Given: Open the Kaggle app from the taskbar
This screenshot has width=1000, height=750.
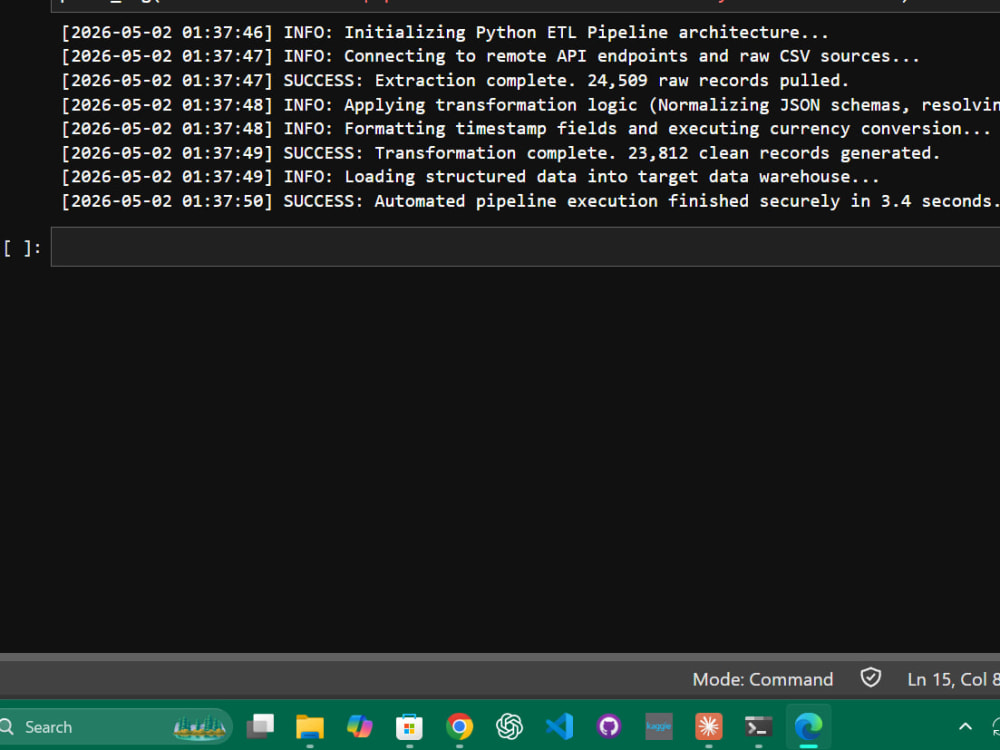Looking at the screenshot, I should 659,726.
